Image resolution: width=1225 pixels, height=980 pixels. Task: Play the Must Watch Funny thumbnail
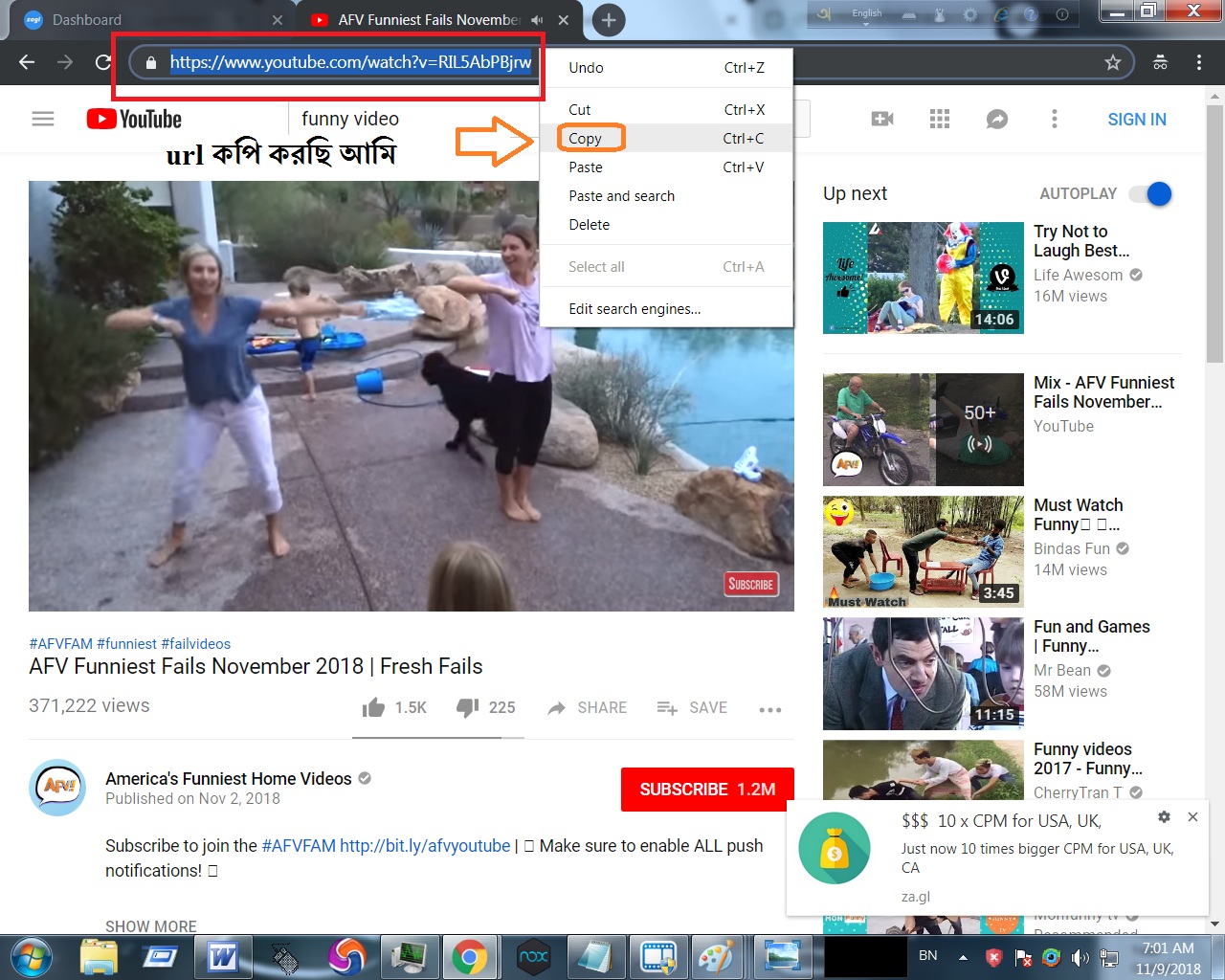924,552
